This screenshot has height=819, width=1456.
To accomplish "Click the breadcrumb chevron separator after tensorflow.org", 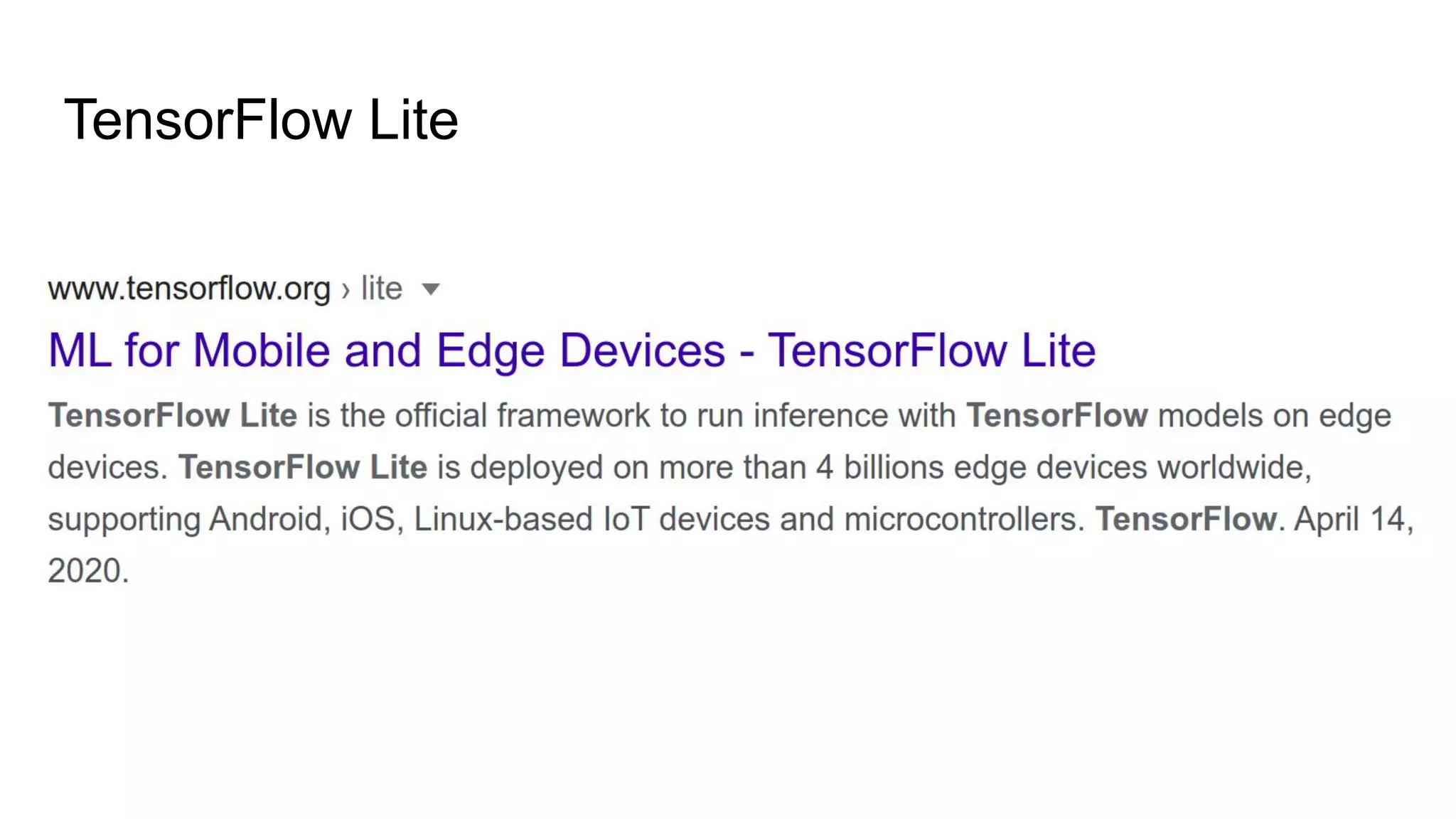I will pos(346,290).
